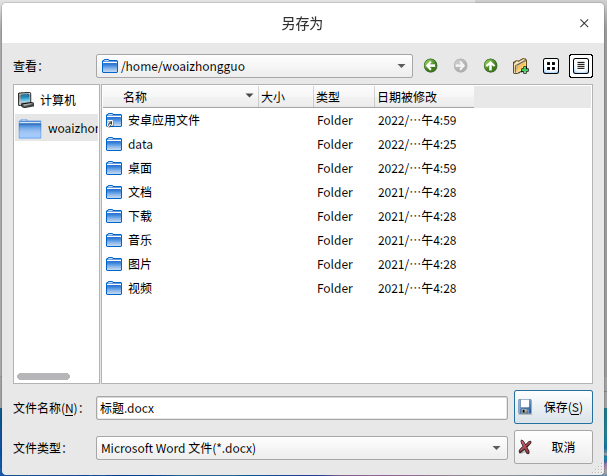This screenshot has height=476, width=607.
Task: Select the 音乐 folder icon
Action: click(114, 240)
